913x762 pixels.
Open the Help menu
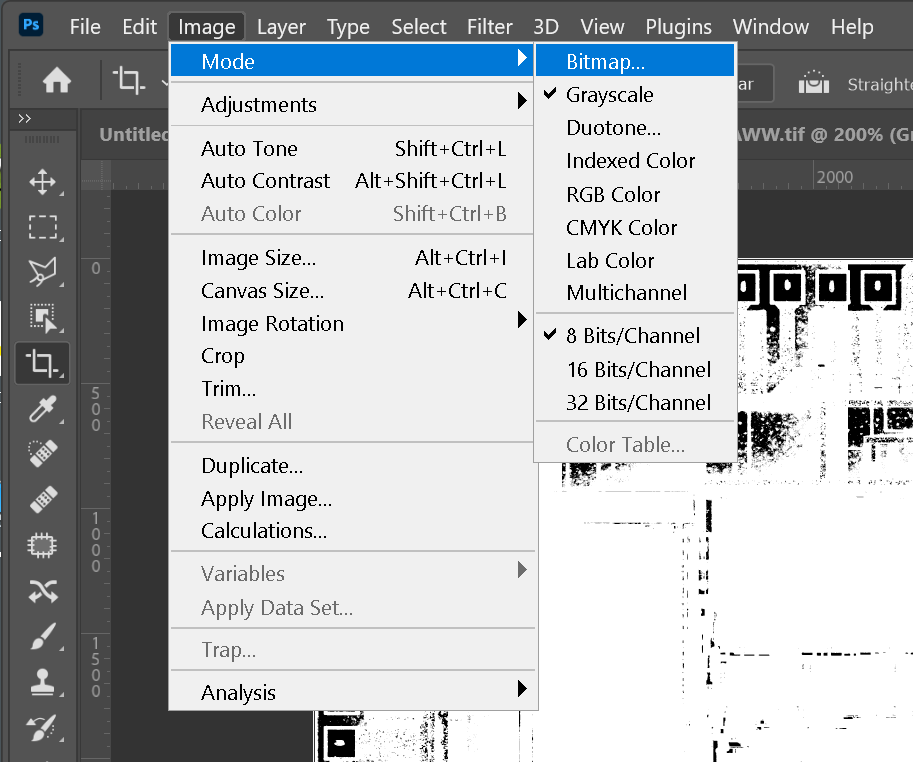[x=852, y=27]
